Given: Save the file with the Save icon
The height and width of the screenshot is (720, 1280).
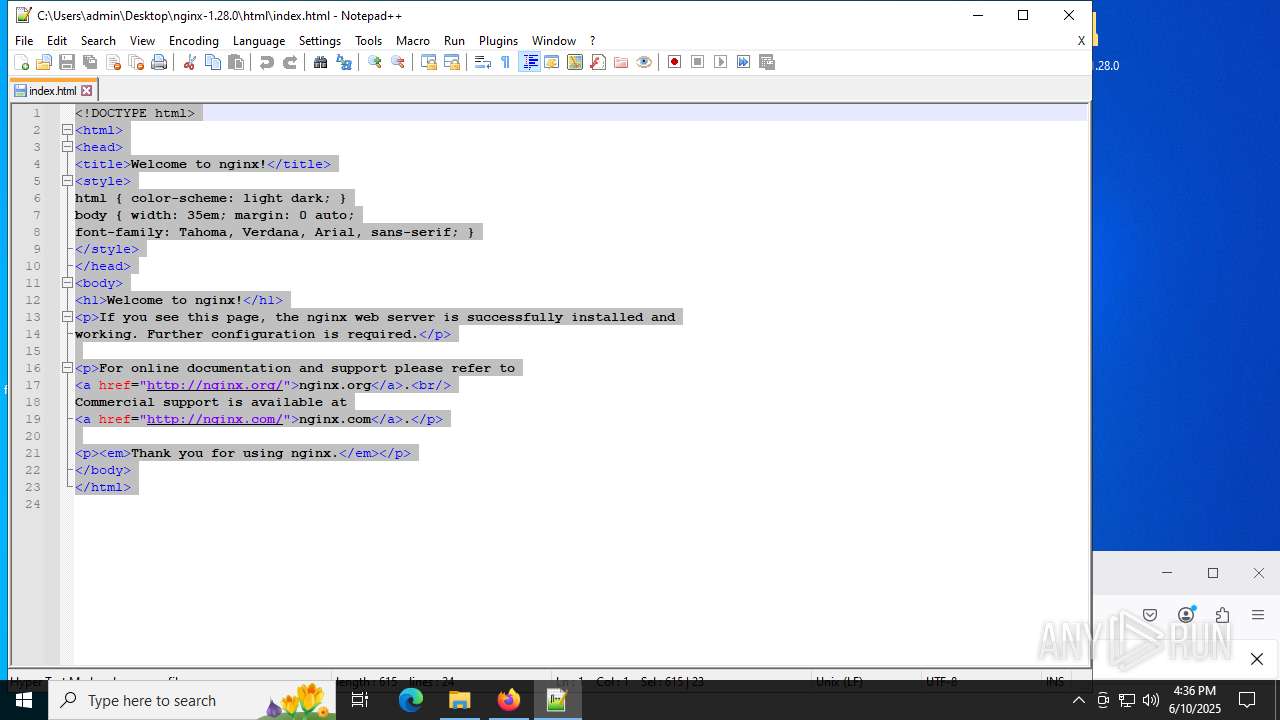Looking at the screenshot, I should click(67, 62).
